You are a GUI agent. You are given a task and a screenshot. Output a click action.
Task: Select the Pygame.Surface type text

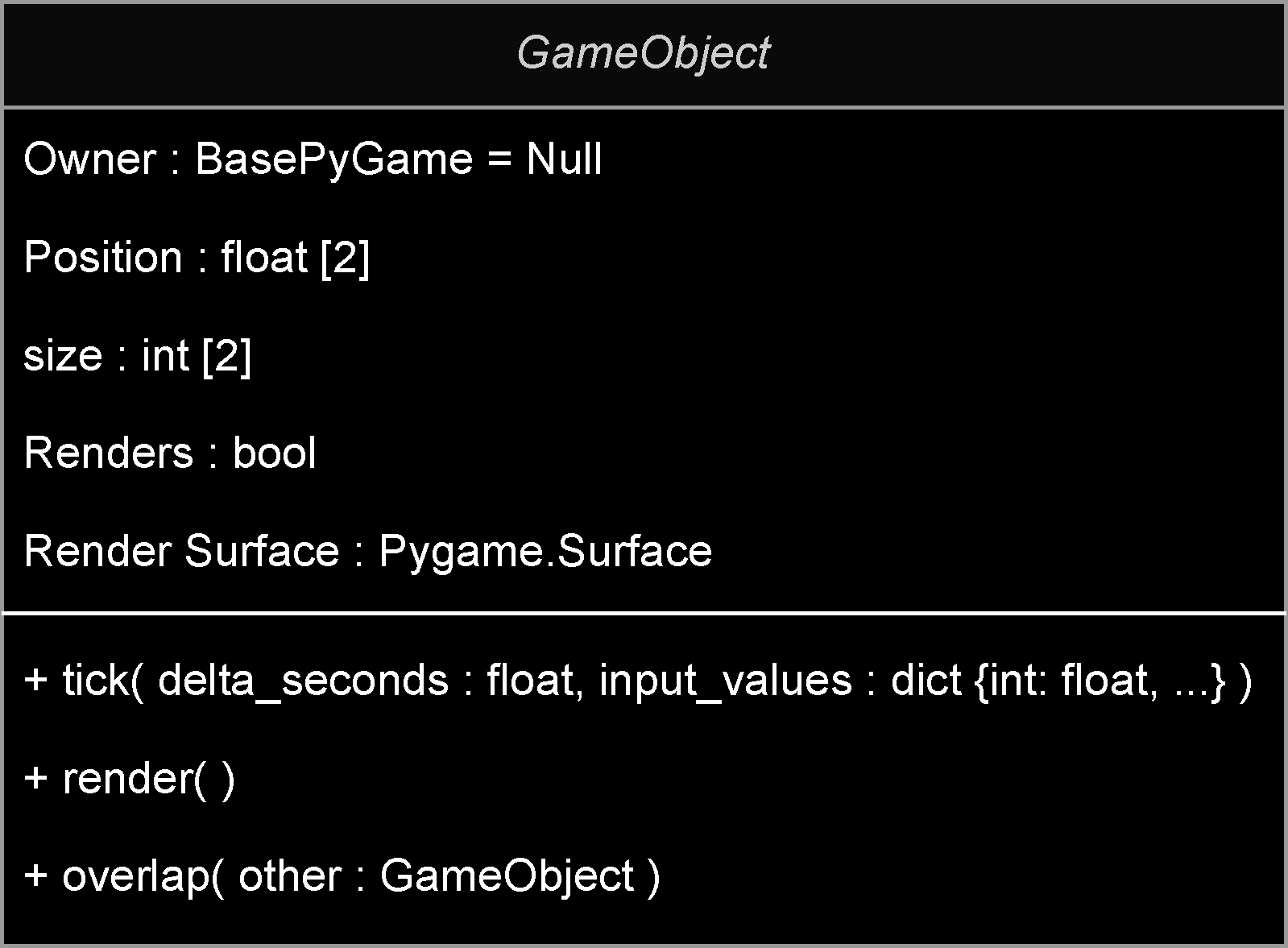point(545,552)
